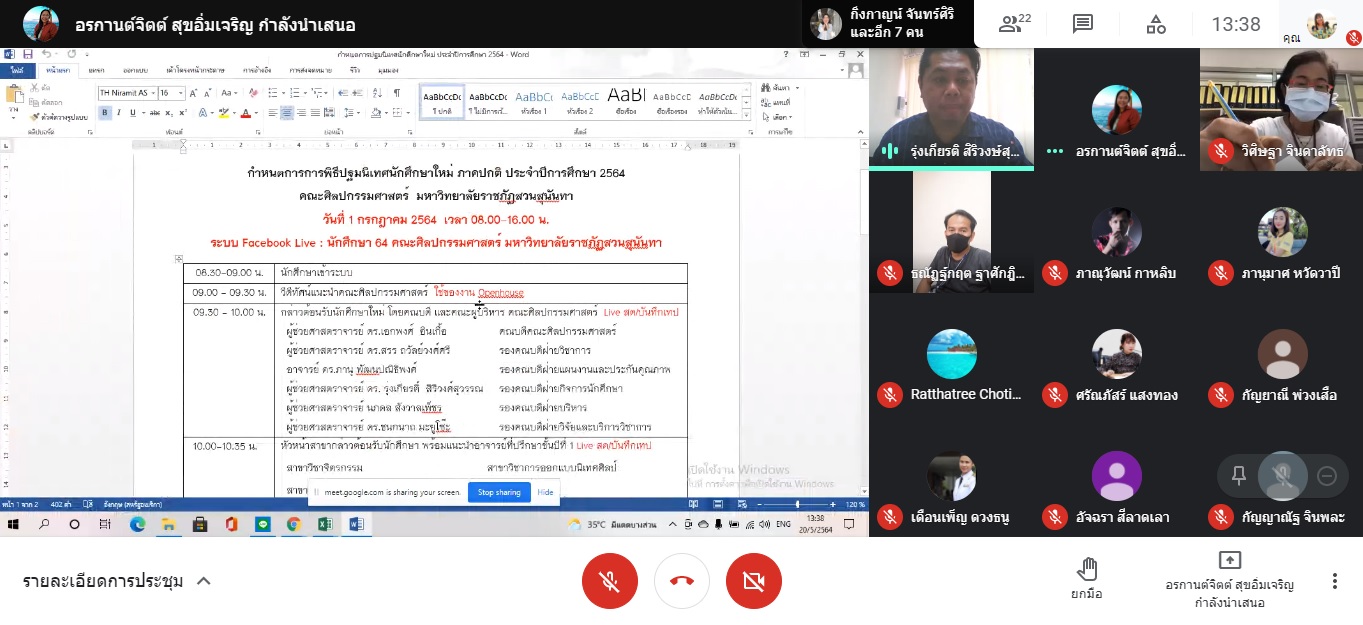The image size is (1363, 625).
Task: Click the Chrome icon in the shared taskbar
Action: click(x=293, y=524)
